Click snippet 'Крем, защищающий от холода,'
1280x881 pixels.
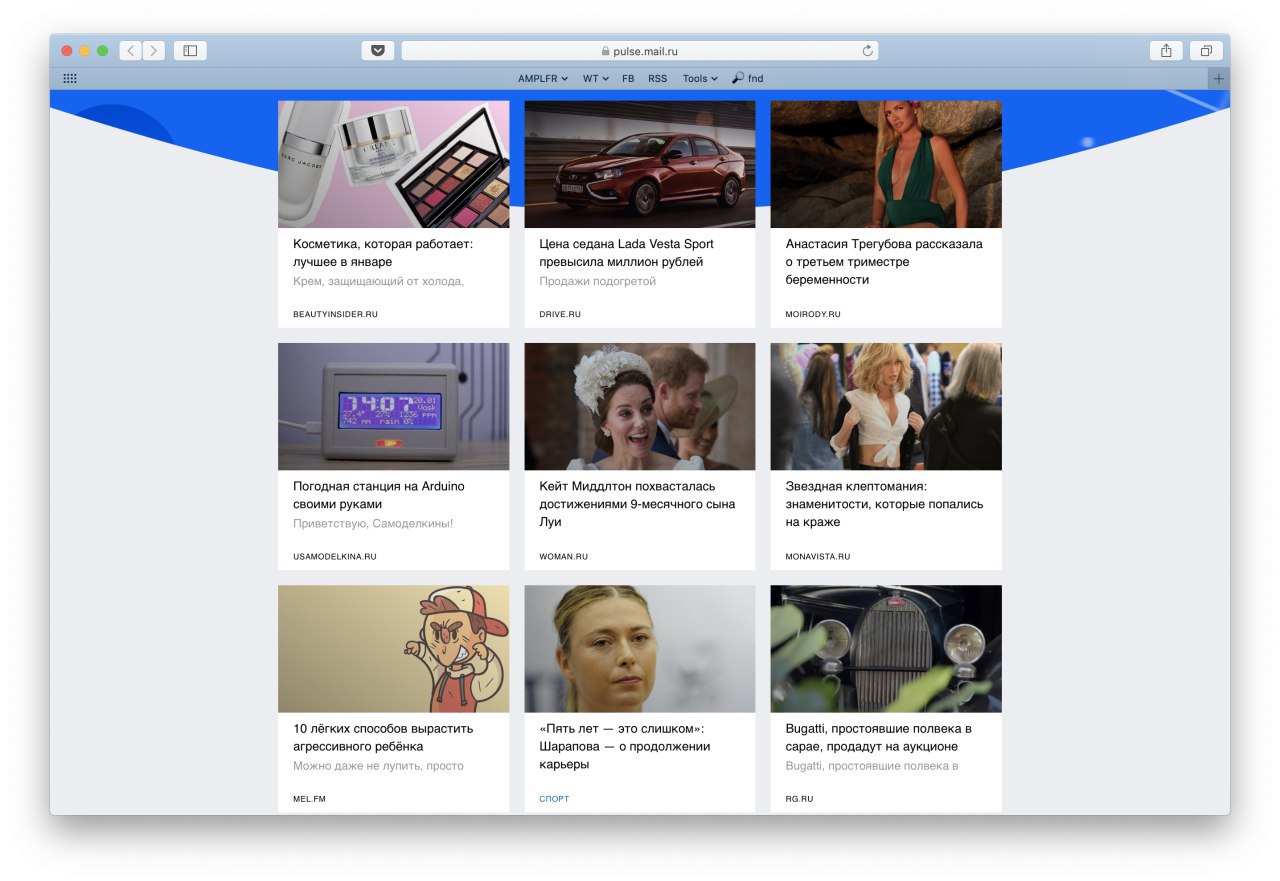pos(378,281)
